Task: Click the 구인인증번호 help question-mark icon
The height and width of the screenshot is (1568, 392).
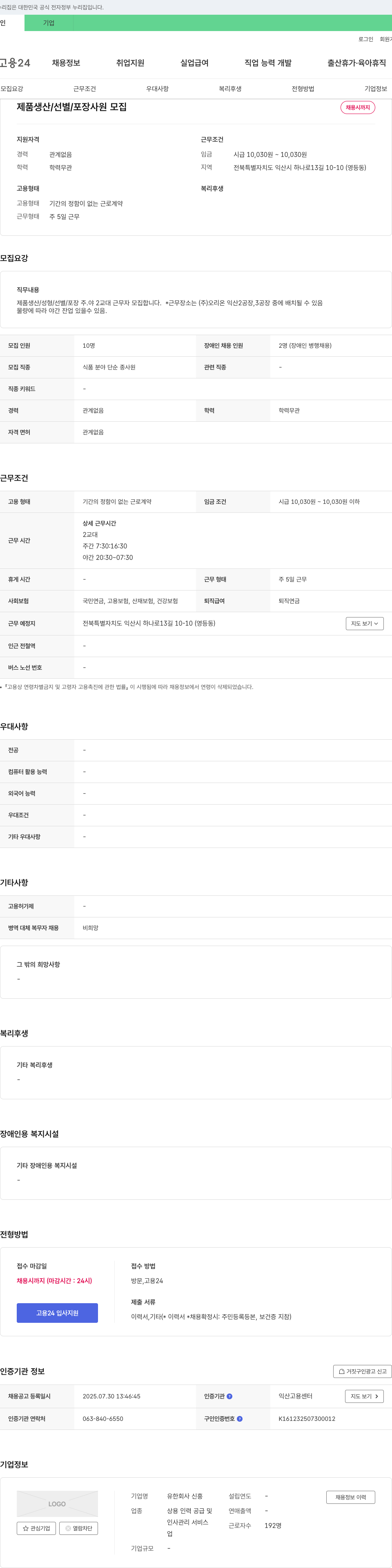Action: pos(239,1418)
